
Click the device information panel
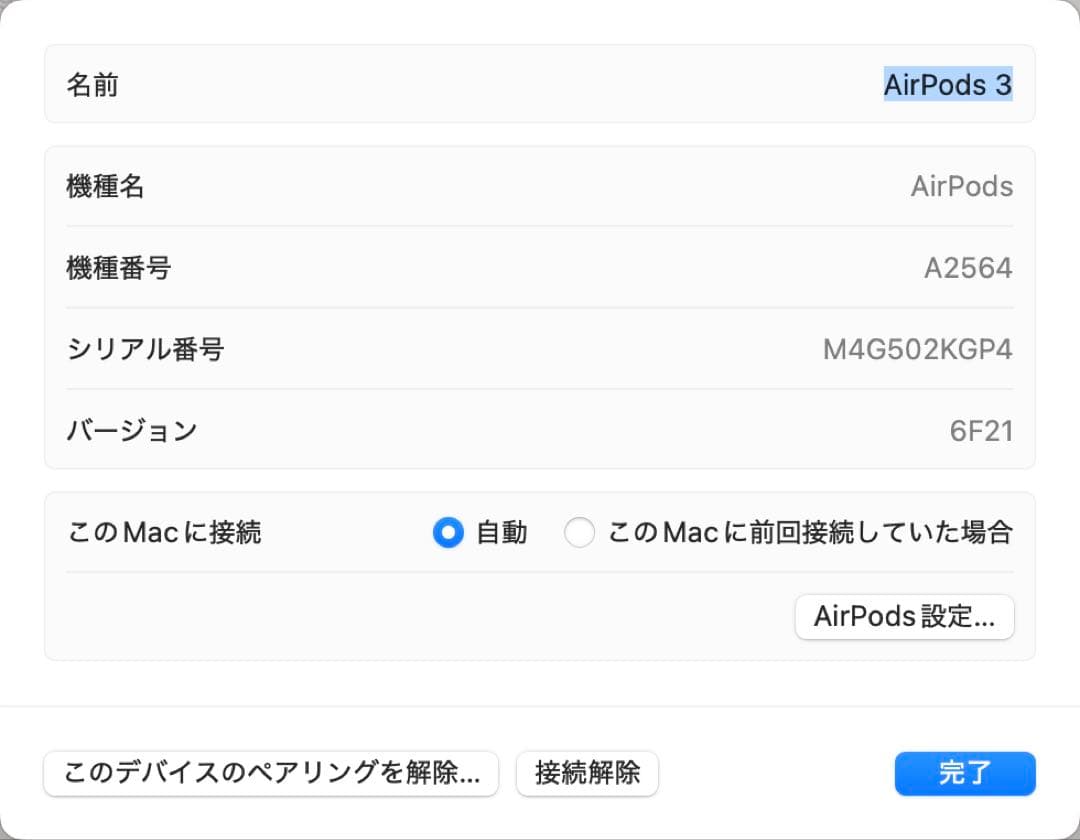click(x=540, y=308)
